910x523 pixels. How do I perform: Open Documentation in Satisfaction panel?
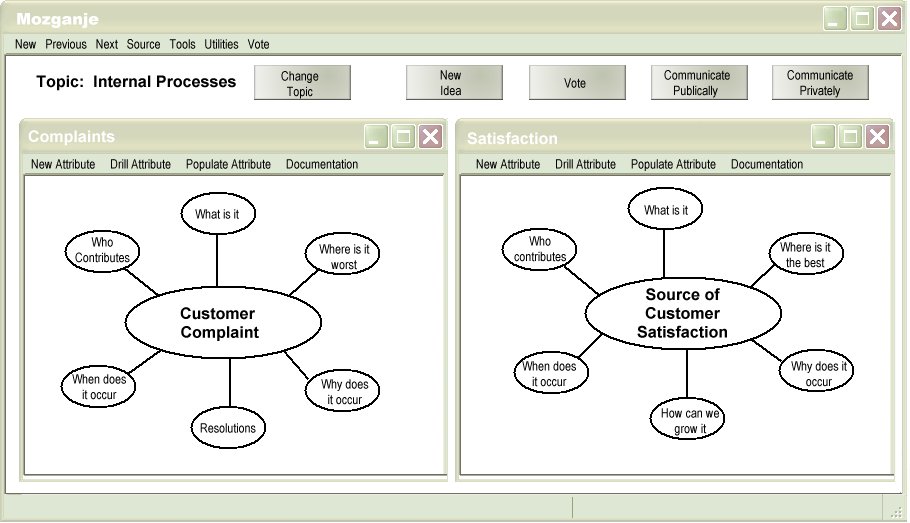tap(766, 164)
